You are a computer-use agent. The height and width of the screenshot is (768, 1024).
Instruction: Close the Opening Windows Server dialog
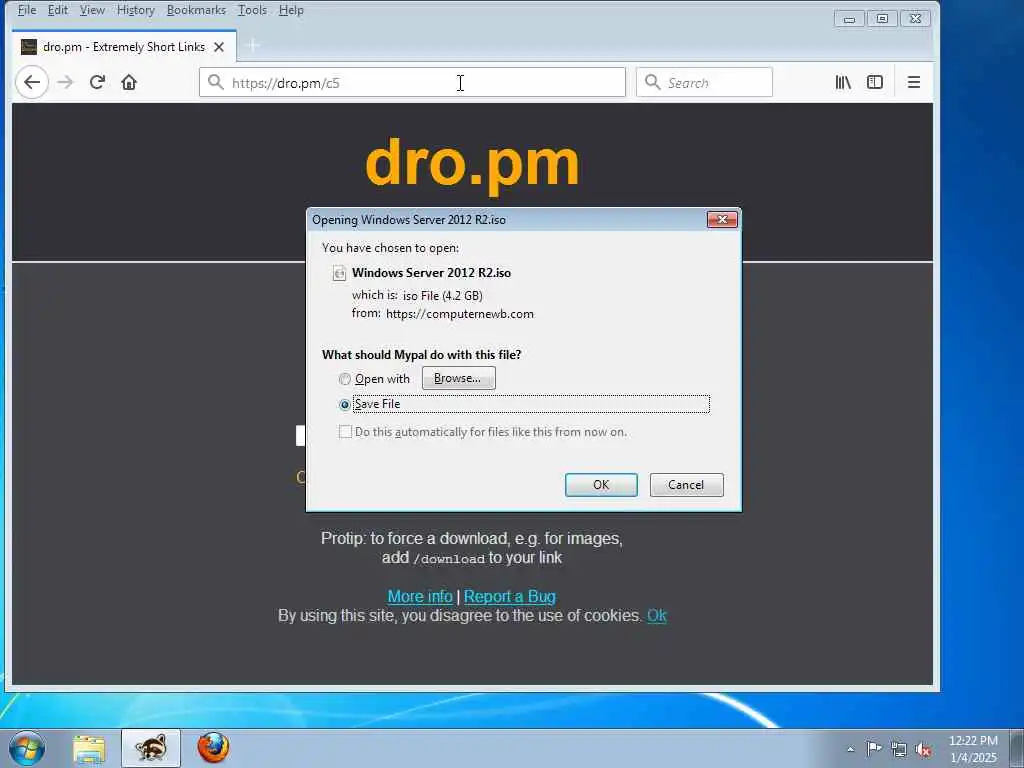pos(722,219)
